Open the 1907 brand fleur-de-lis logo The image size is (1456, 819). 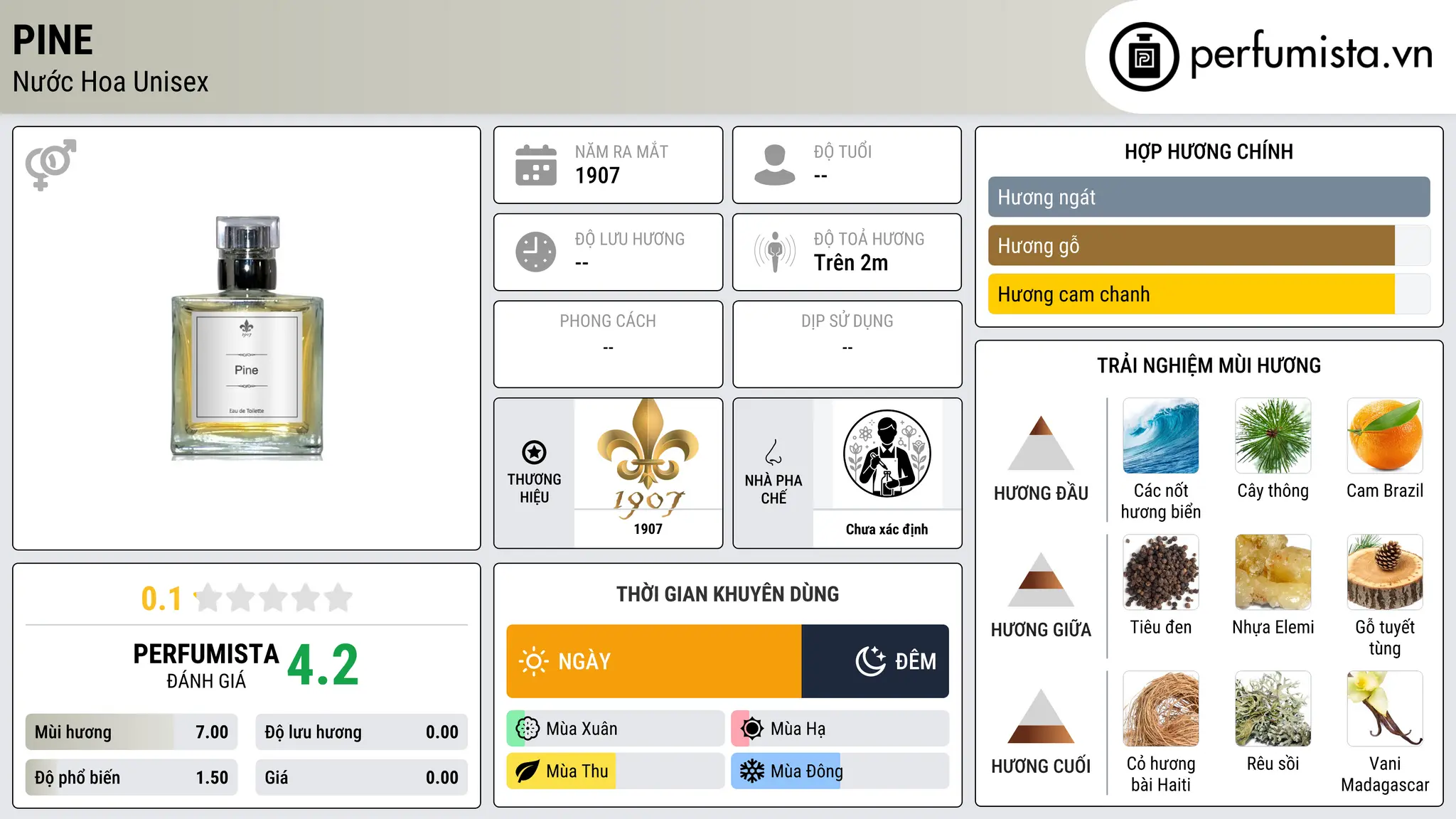648,459
